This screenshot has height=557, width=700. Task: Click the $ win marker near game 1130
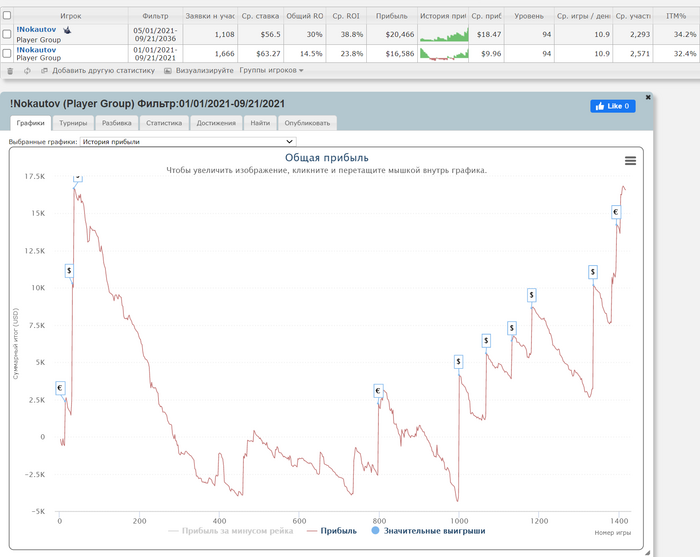(x=512, y=328)
